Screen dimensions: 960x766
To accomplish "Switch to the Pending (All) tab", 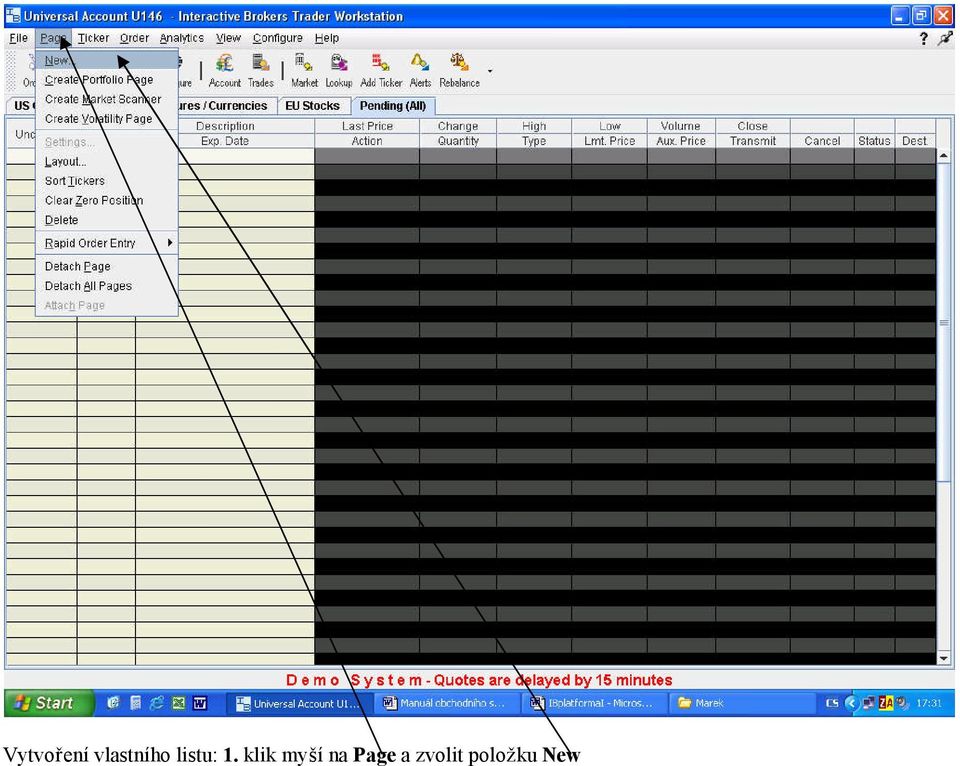I will (393, 106).
